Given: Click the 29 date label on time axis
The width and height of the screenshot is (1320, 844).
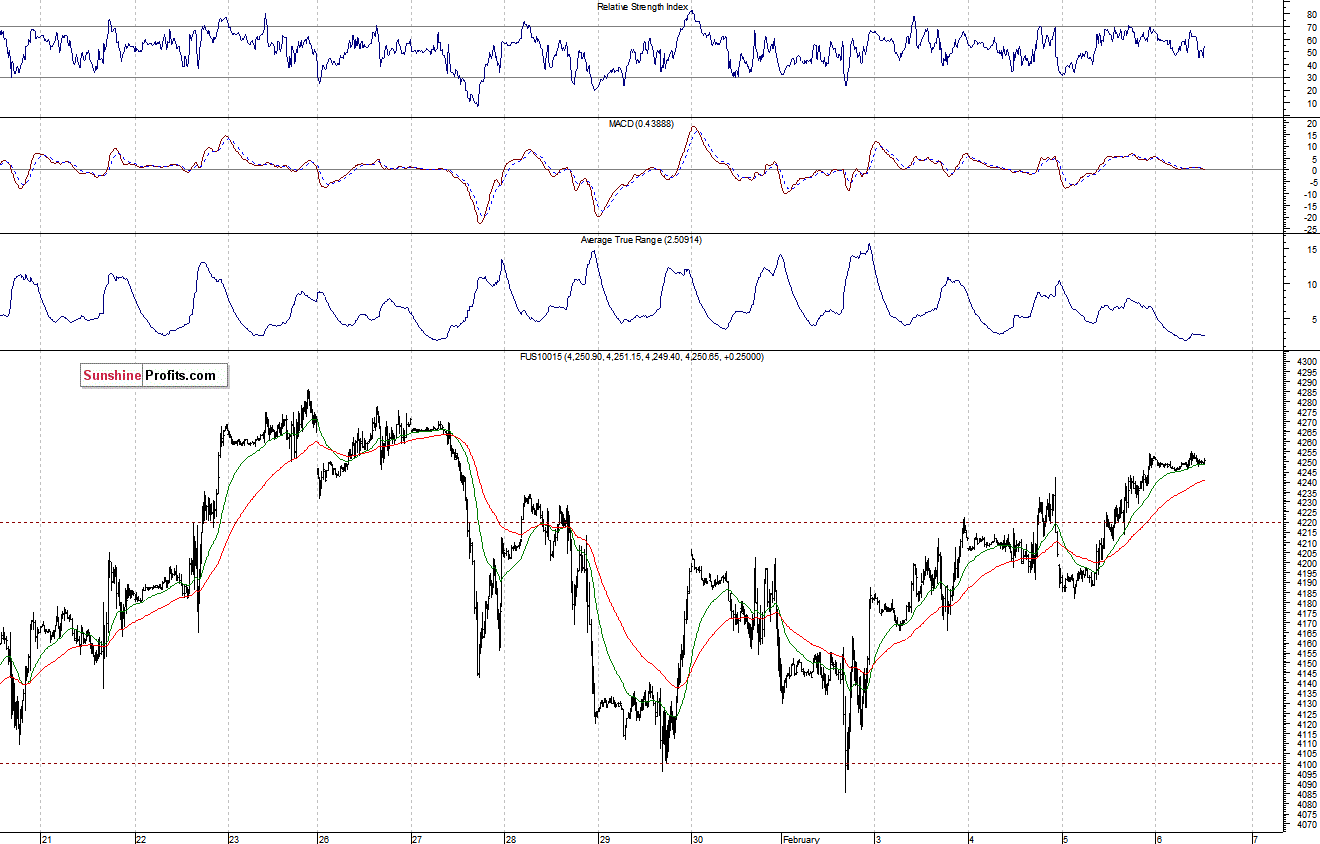Looking at the screenshot, I should coord(604,838).
